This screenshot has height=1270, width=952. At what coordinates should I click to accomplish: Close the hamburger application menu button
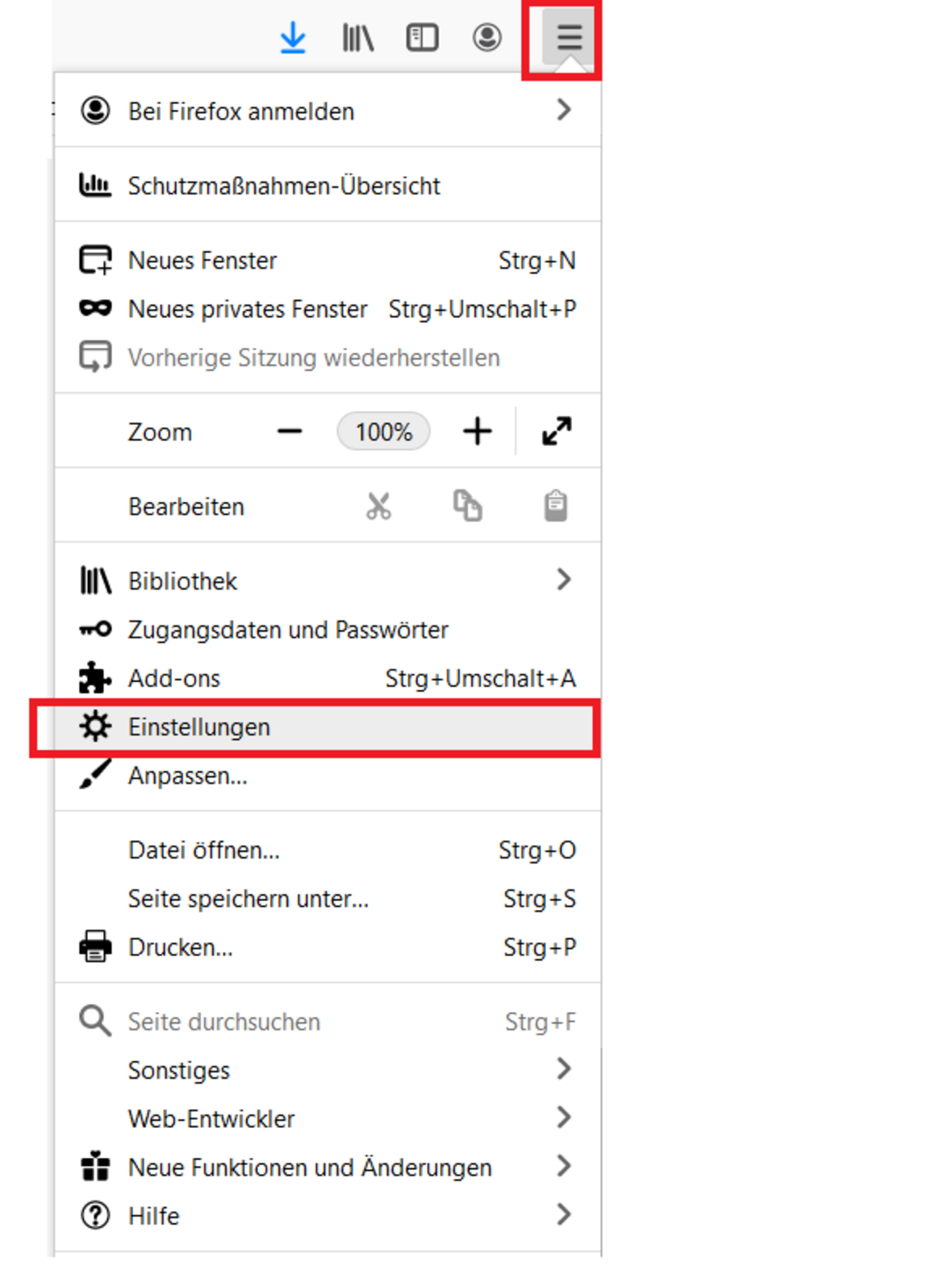point(569,38)
